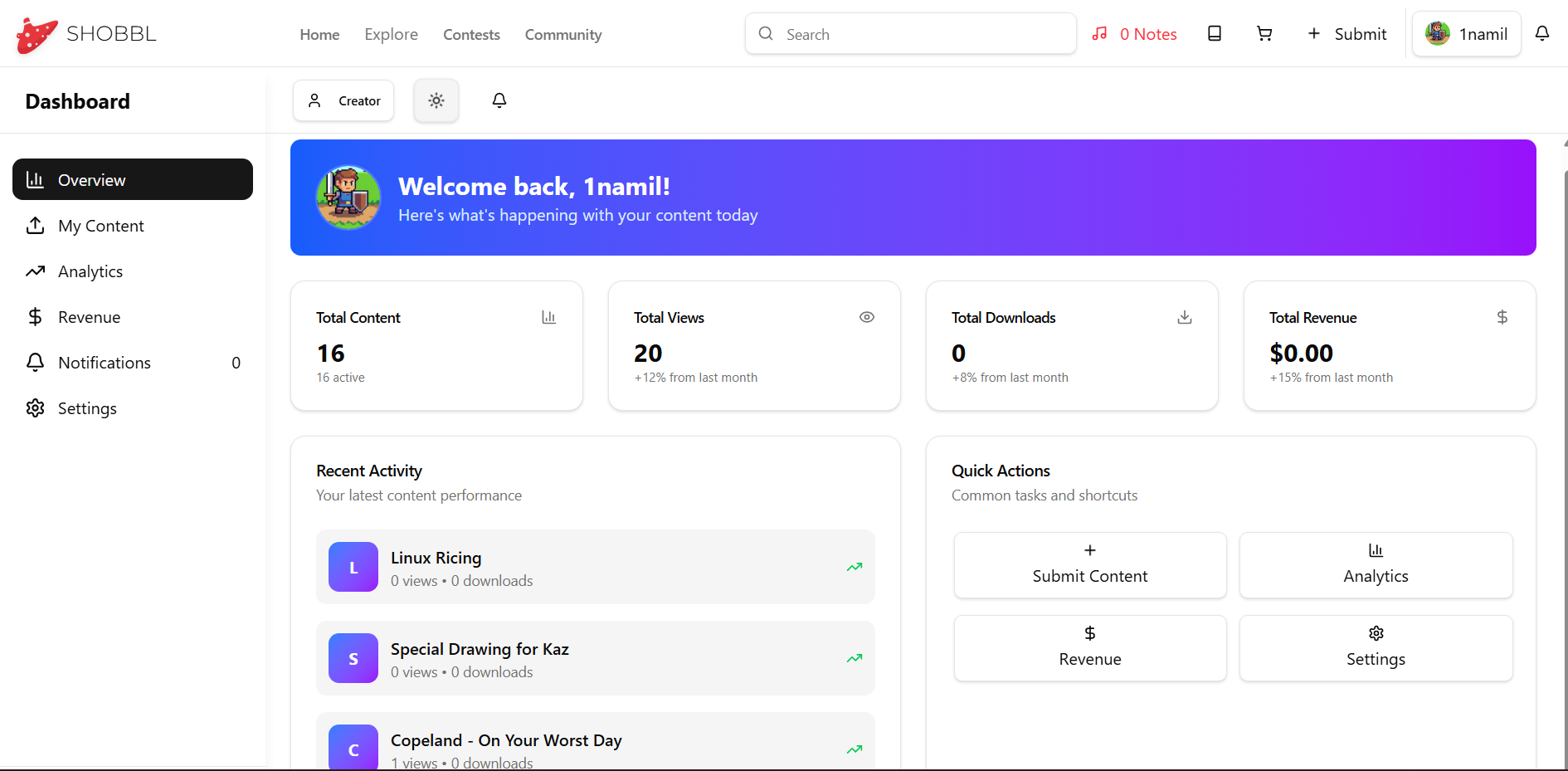Click the trend arrow on Linux Ricing
1568x771 pixels.
[x=854, y=568]
